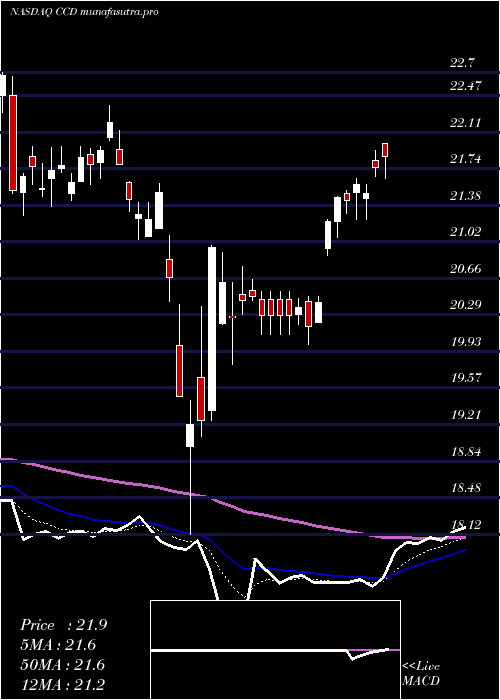Screen dimensions: 500x700
Task: Click the Price : 21.9 readout
Action: tap(63, 625)
